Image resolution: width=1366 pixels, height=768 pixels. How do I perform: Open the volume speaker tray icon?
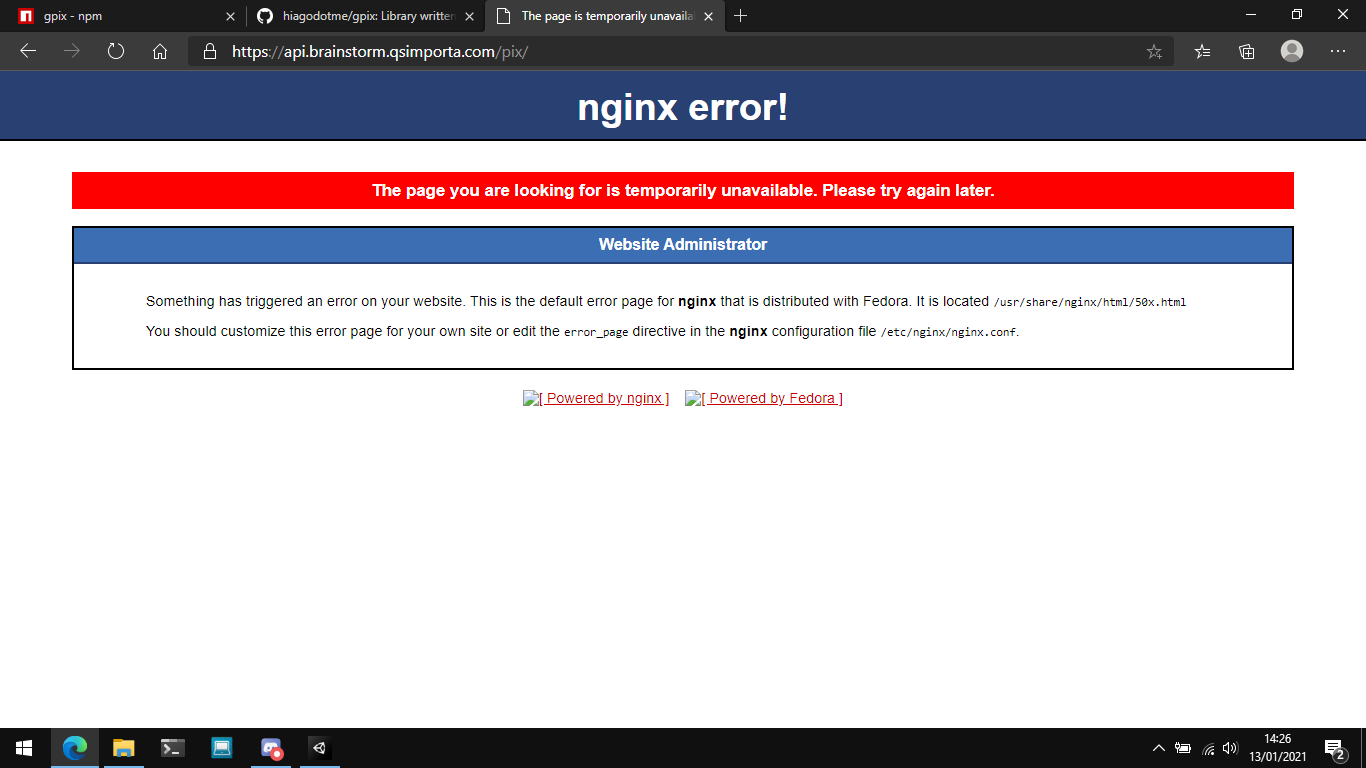[x=1231, y=748]
